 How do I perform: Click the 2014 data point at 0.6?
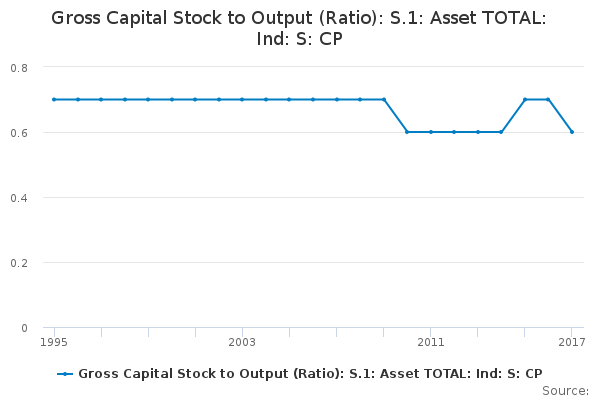[501, 132]
